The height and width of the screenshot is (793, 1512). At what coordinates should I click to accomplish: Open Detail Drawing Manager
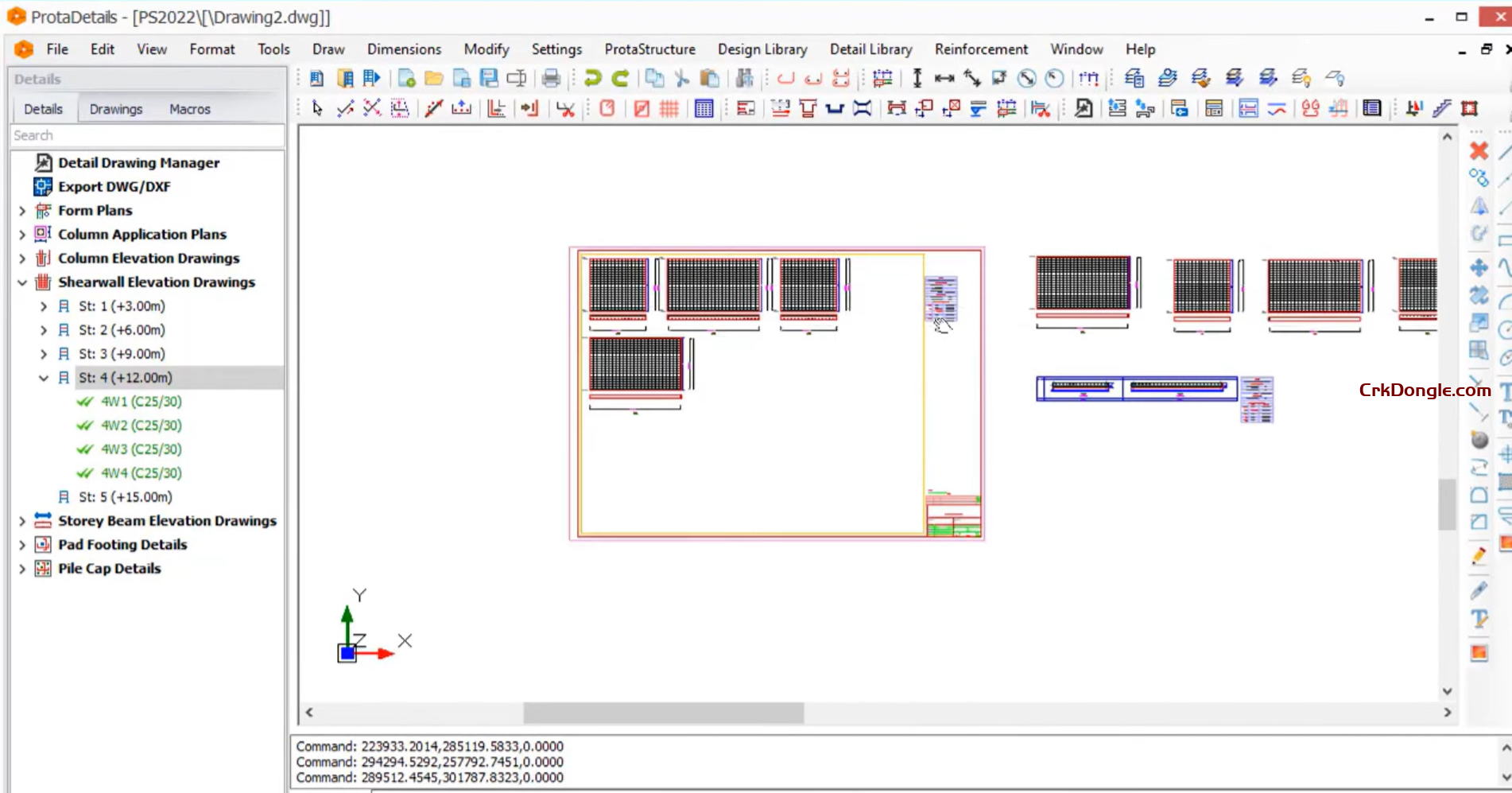(x=138, y=162)
